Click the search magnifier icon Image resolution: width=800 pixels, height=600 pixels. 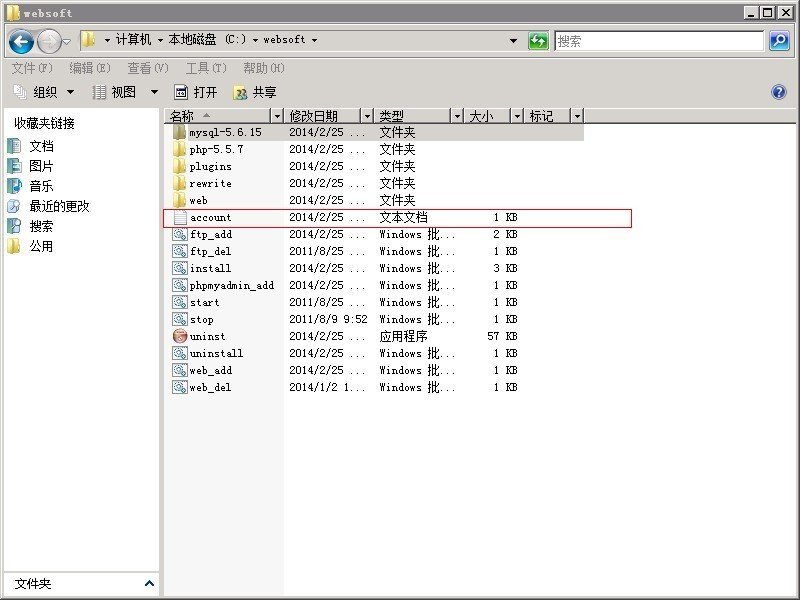[780, 40]
